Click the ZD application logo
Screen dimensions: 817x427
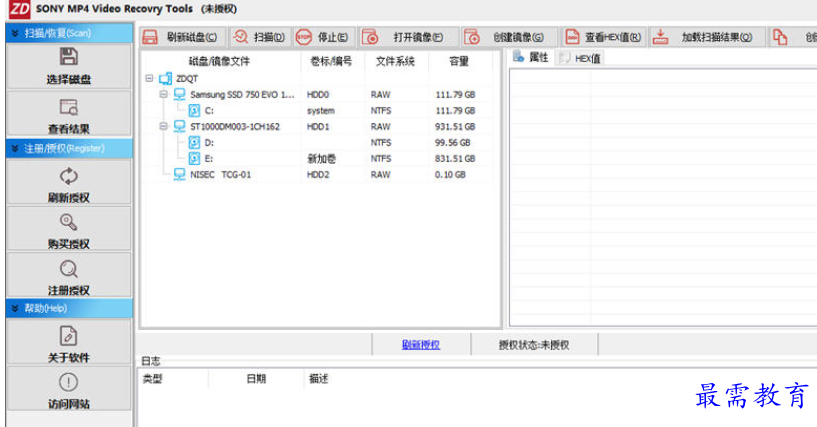tap(19, 9)
